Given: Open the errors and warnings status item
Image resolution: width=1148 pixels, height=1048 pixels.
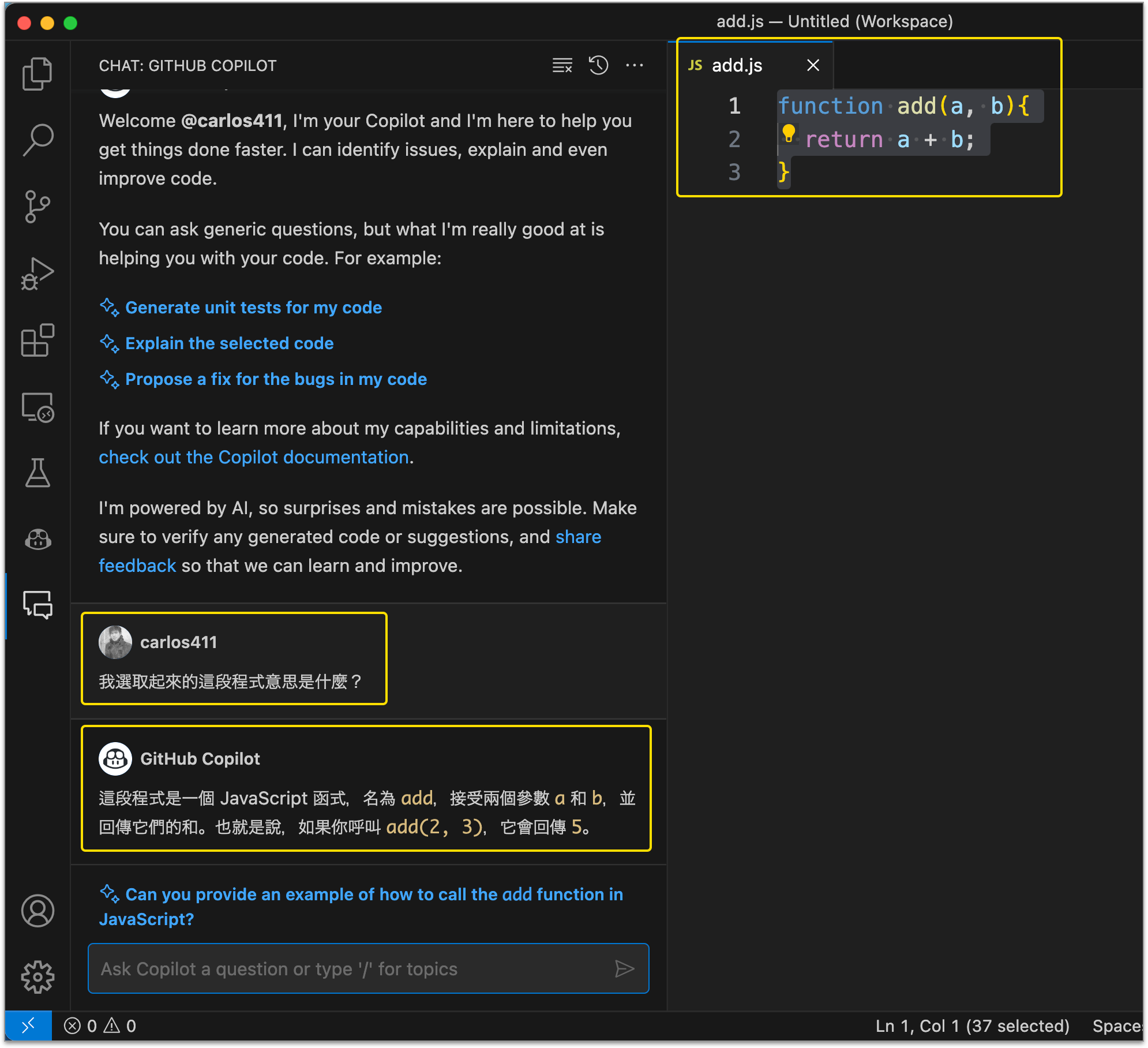Looking at the screenshot, I should (x=100, y=1026).
